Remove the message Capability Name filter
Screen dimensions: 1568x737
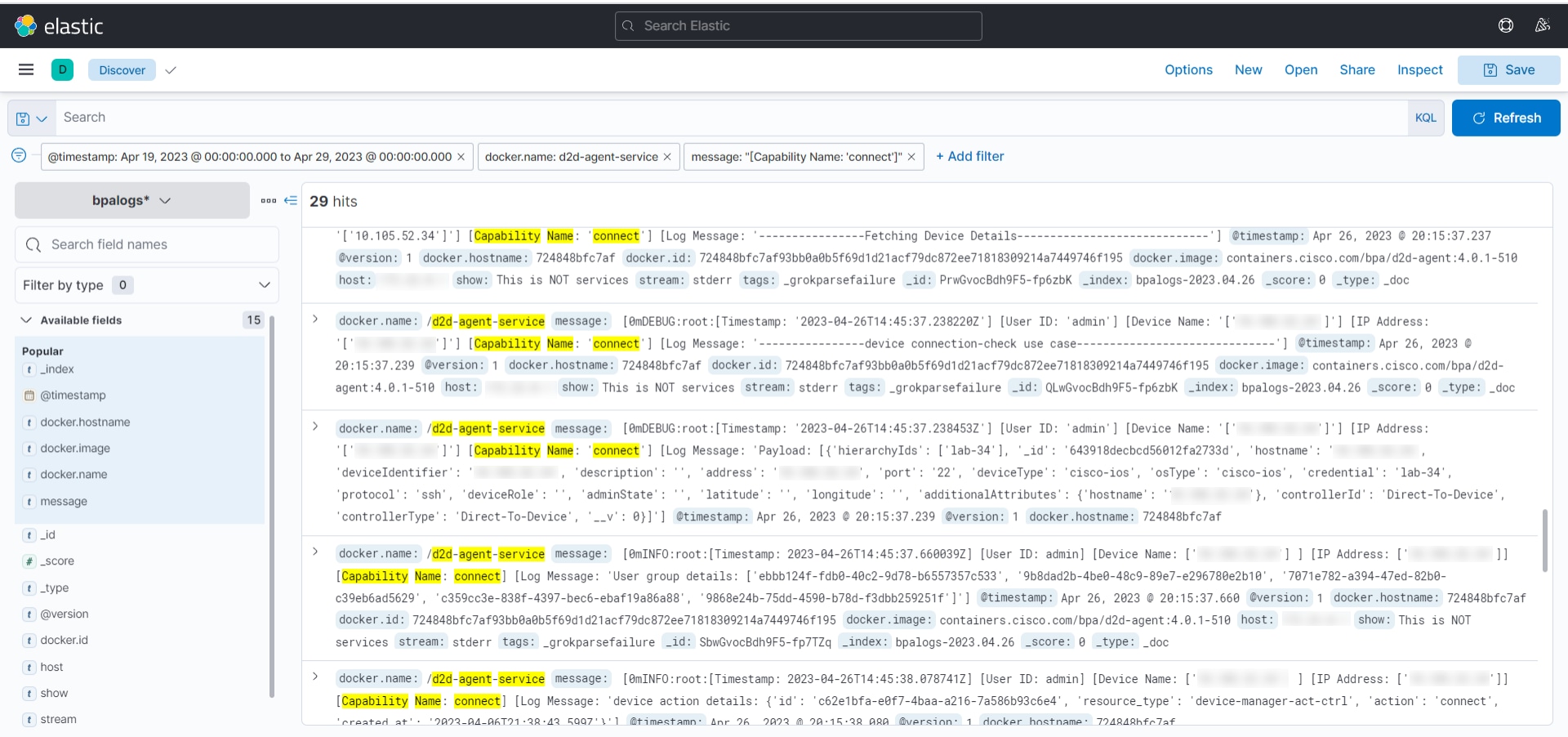click(x=911, y=157)
